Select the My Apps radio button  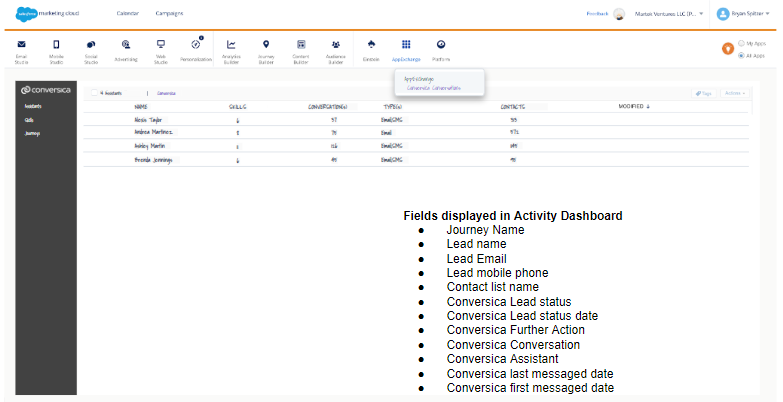tap(742, 43)
